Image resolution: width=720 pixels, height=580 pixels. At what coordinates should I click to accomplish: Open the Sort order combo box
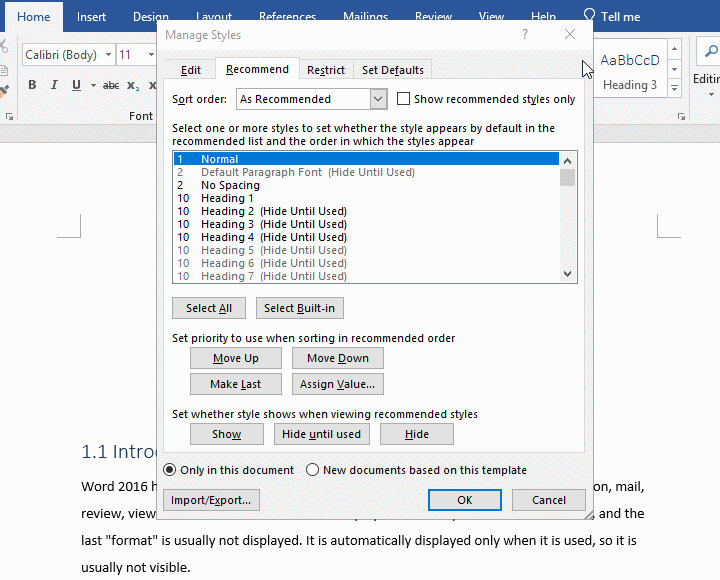click(x=312, y=99)
